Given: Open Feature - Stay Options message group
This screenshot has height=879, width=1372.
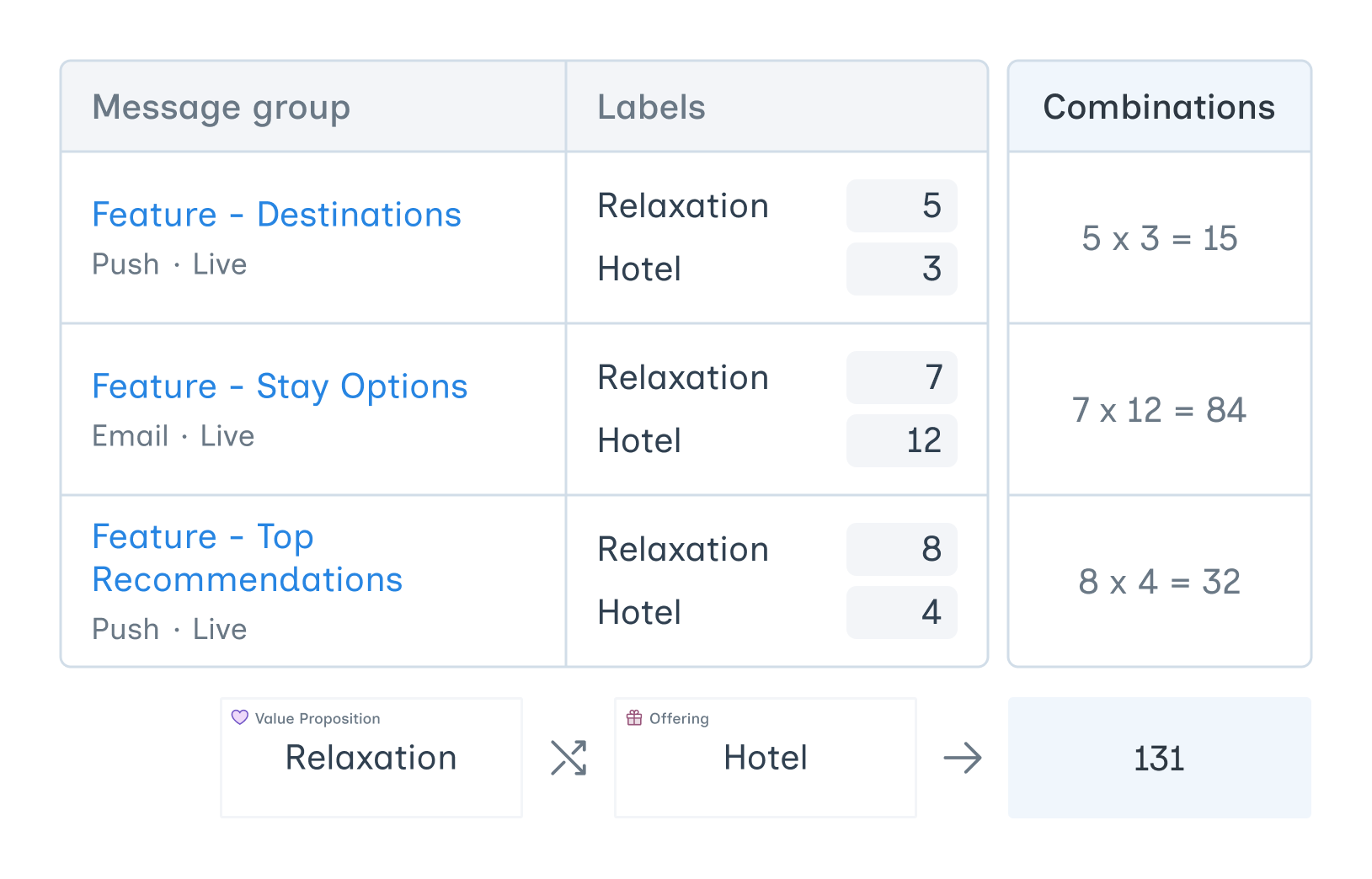Looking at the screenshot, I should (280, 386).
